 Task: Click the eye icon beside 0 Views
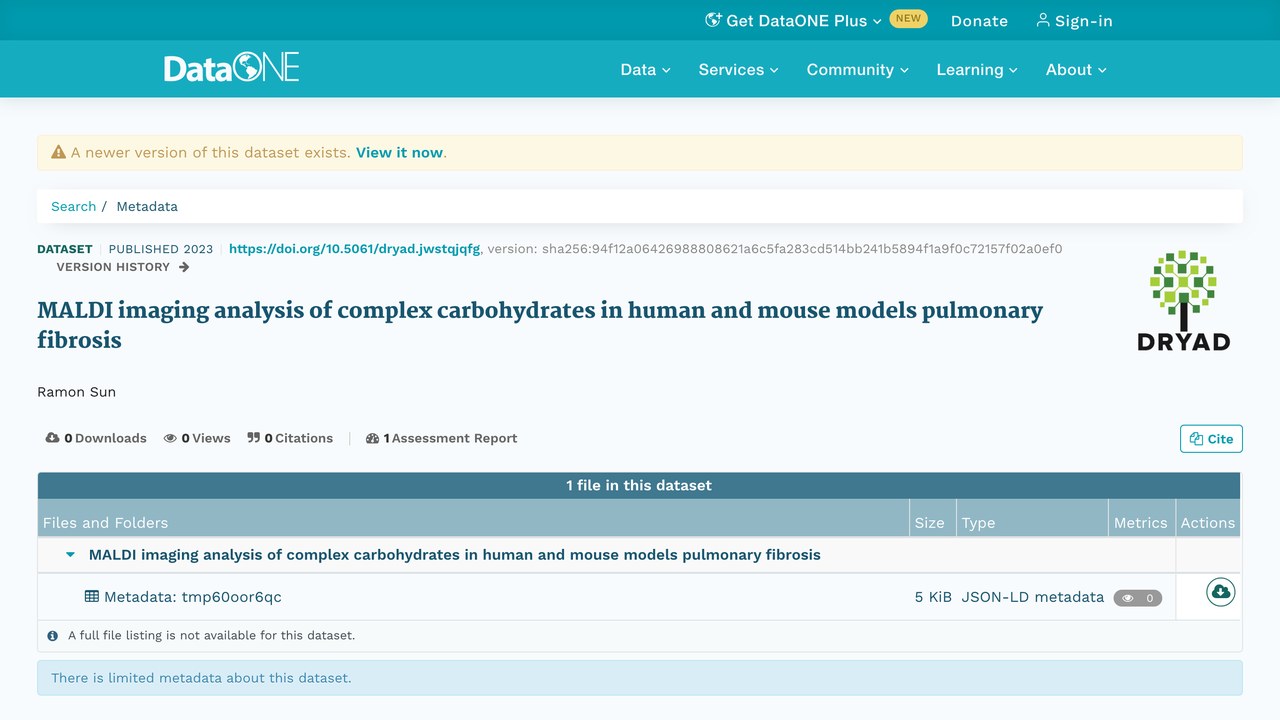tap(171, 438)
